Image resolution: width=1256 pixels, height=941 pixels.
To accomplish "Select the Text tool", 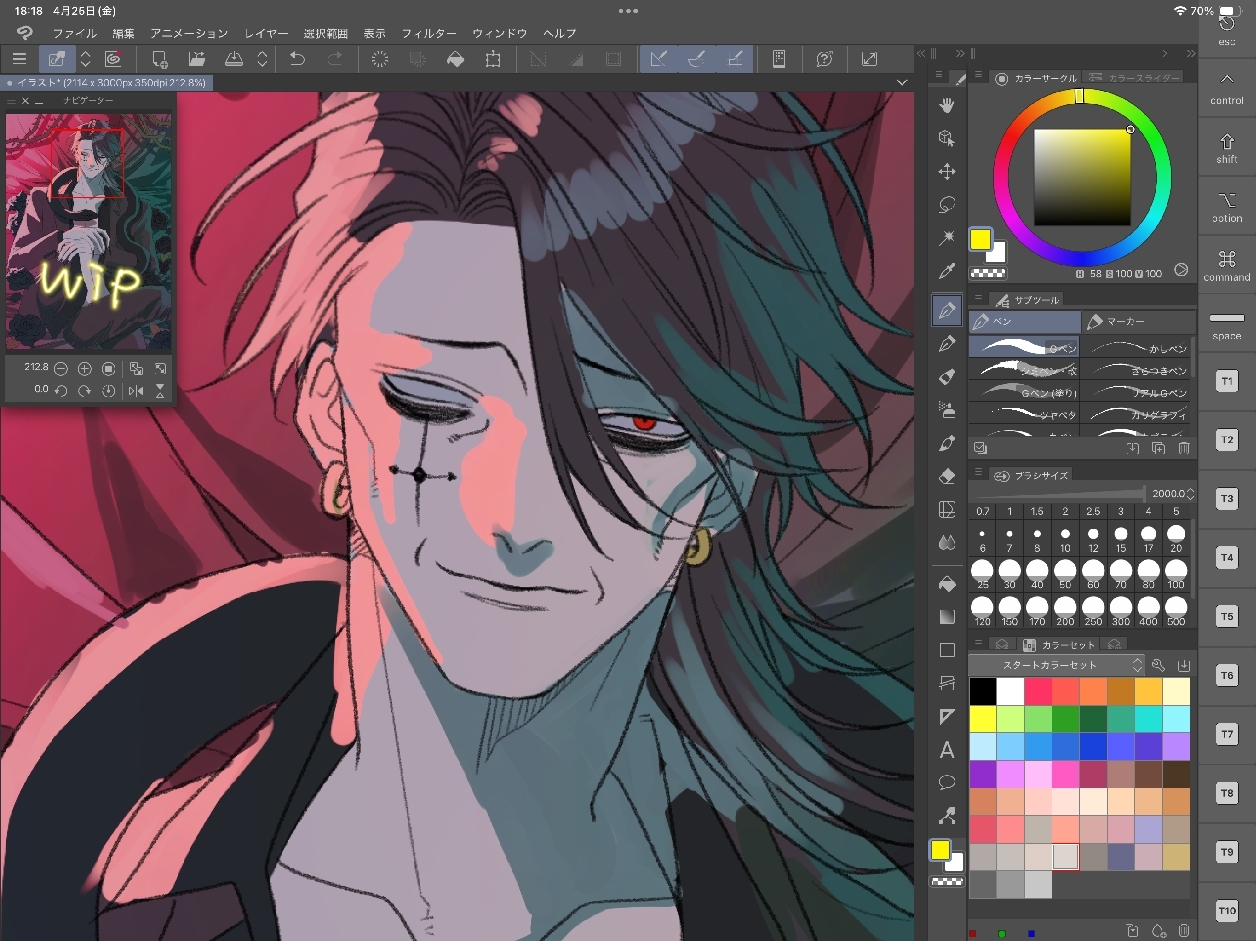I will pyautogui.click(x=947, y=750).
